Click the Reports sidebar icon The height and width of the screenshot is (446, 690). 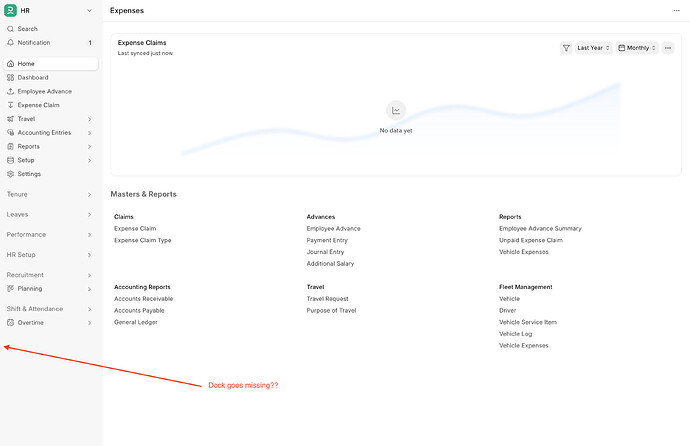point(11,146)
